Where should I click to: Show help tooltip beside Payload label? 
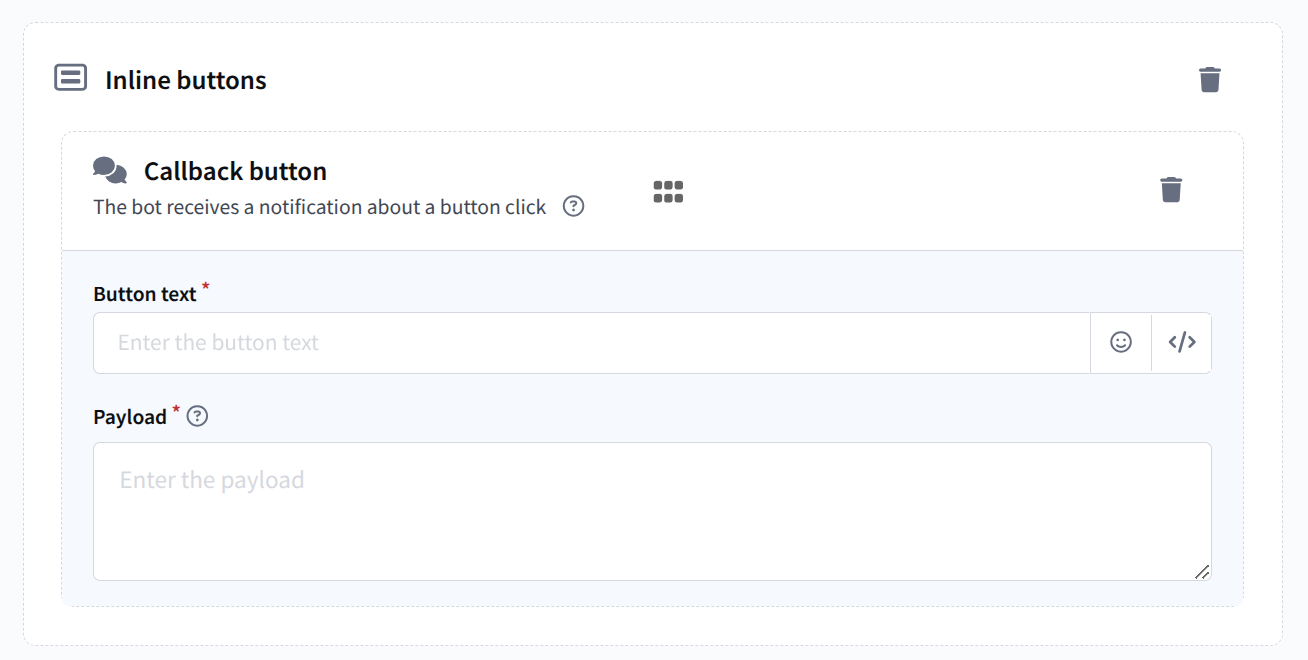click(198, 416)
